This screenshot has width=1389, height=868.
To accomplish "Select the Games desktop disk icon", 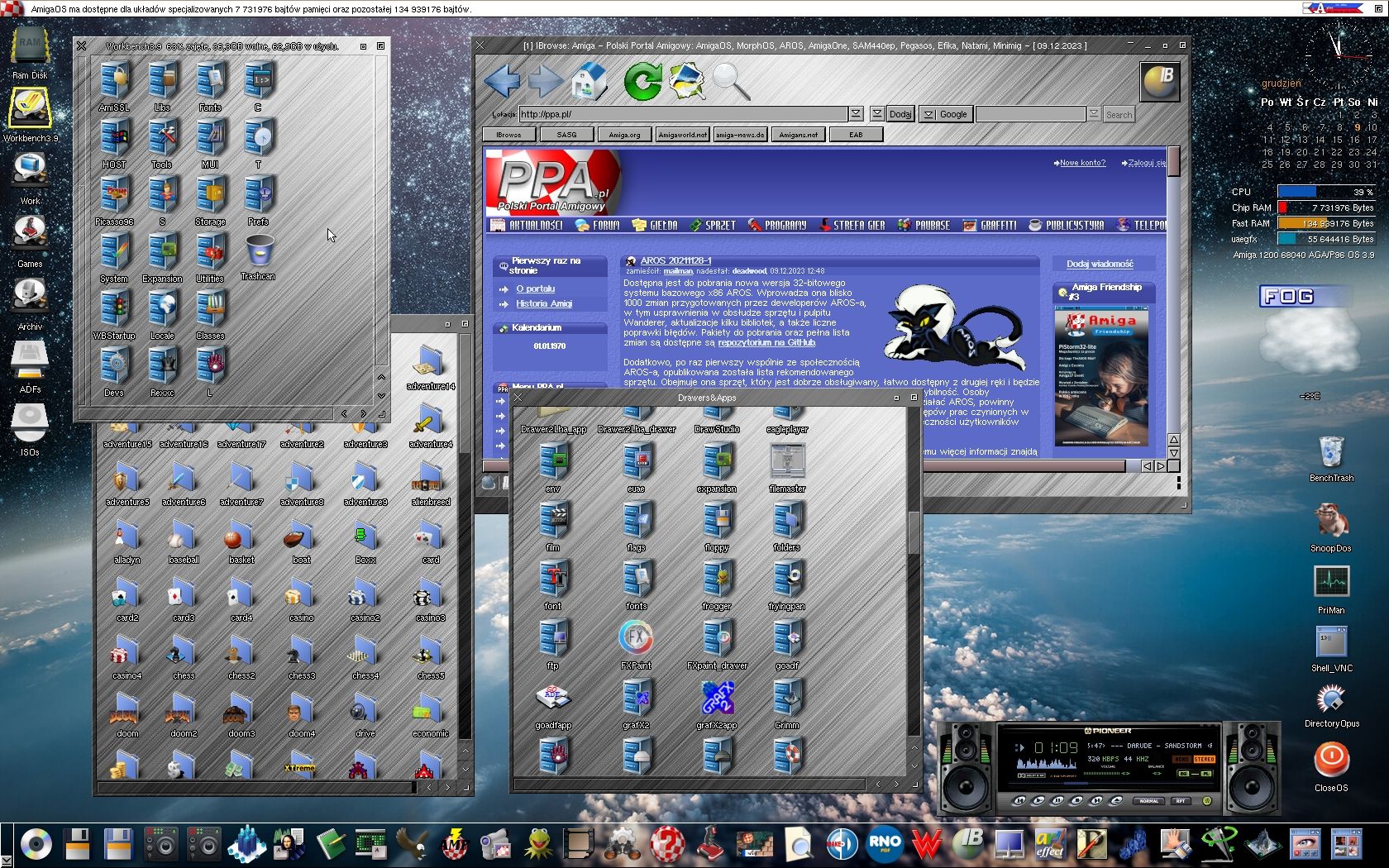I will tap(30, 241).
